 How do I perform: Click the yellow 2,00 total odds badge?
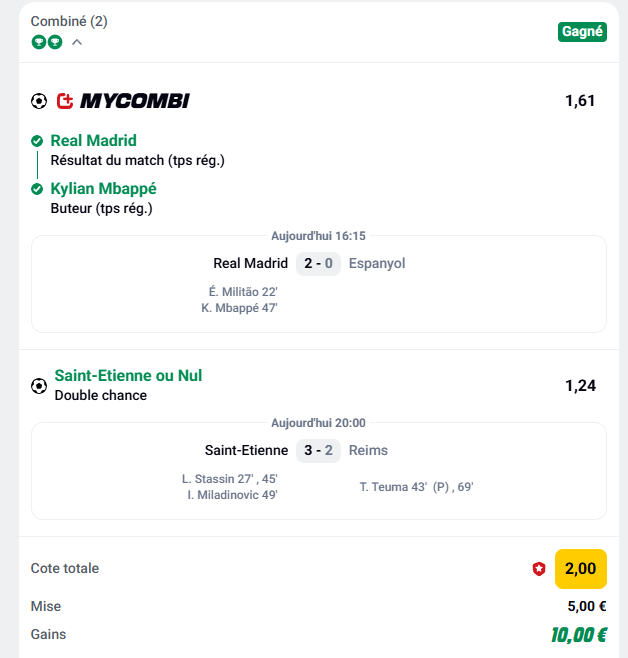(x=580, y=568)
